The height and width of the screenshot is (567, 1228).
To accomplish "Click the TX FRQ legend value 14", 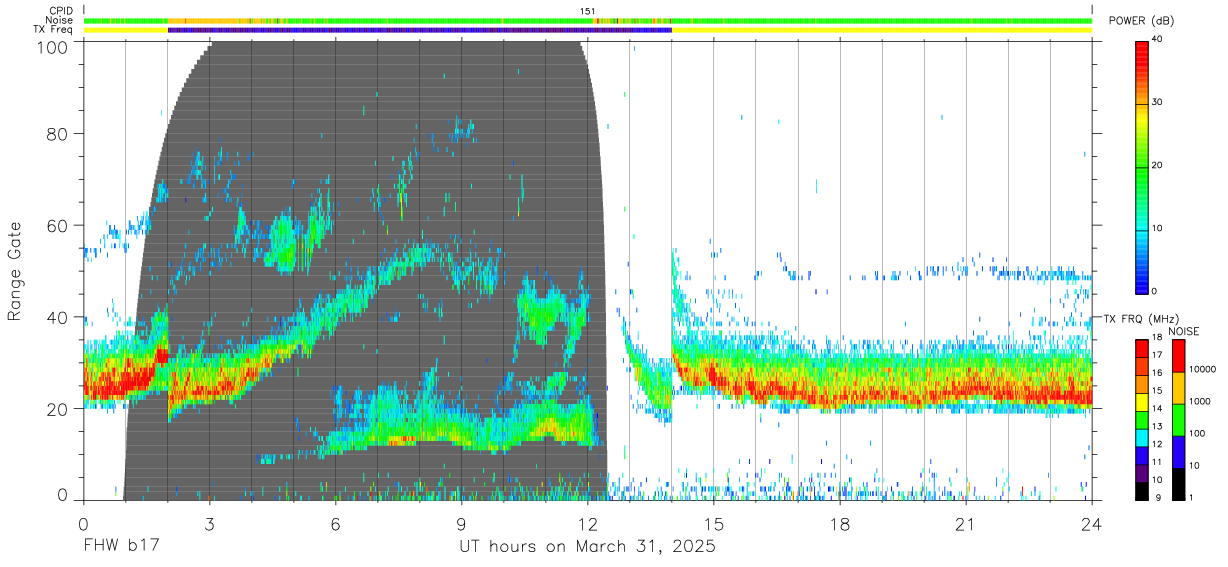I will click(x=1157, y=408).
